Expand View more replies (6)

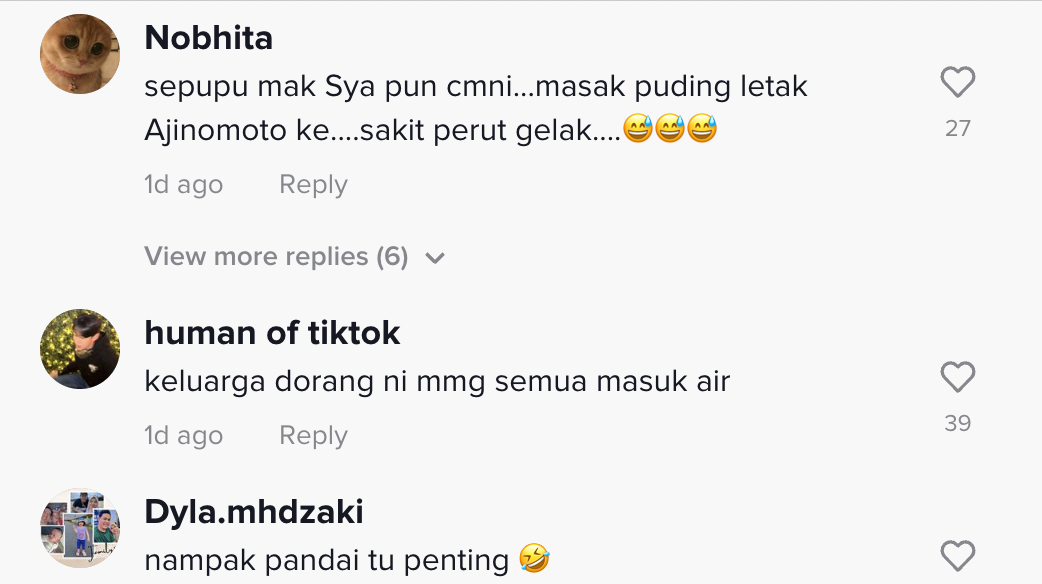click(276, 257)
